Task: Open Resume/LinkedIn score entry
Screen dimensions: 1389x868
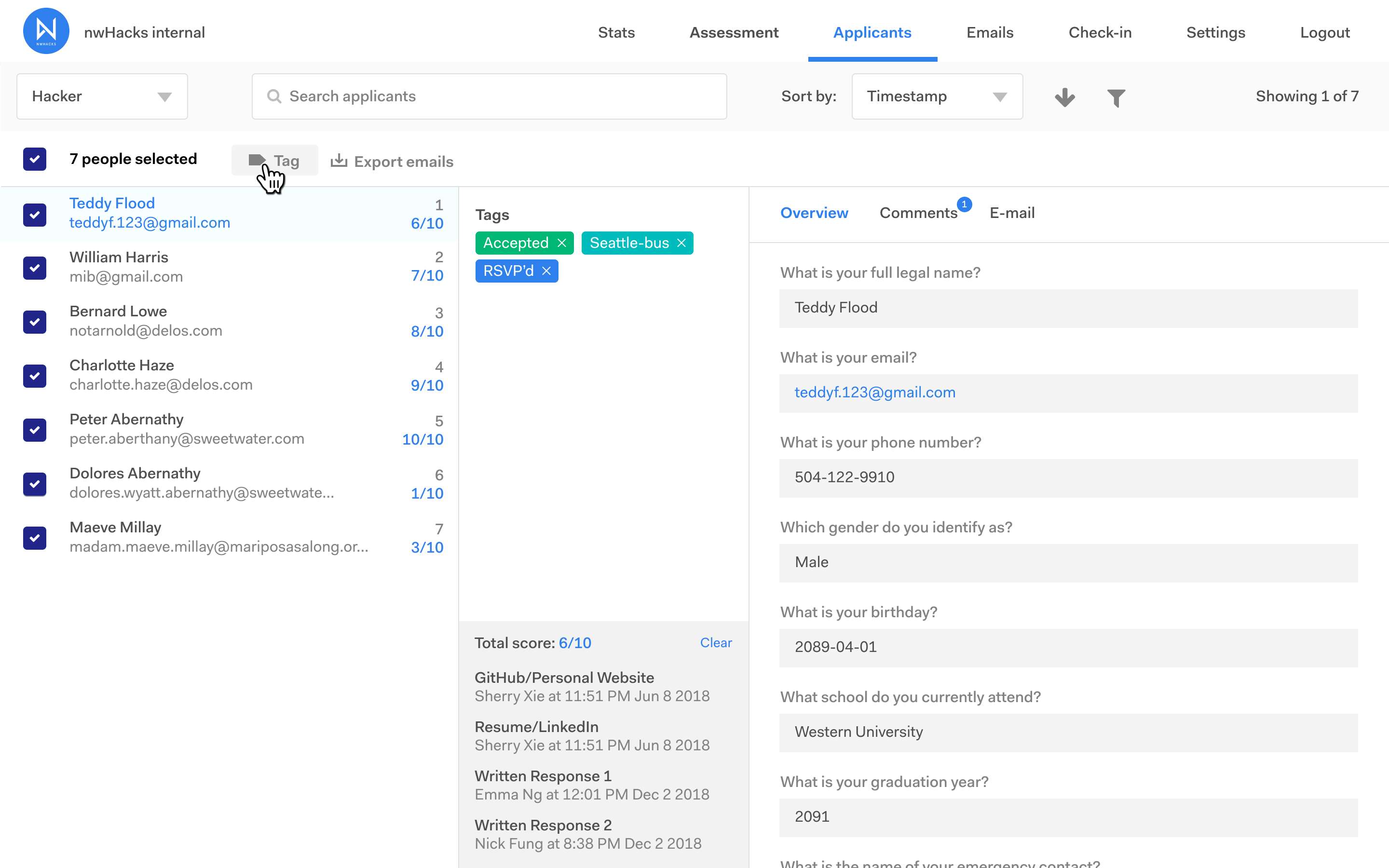Action: coord(592,736)
